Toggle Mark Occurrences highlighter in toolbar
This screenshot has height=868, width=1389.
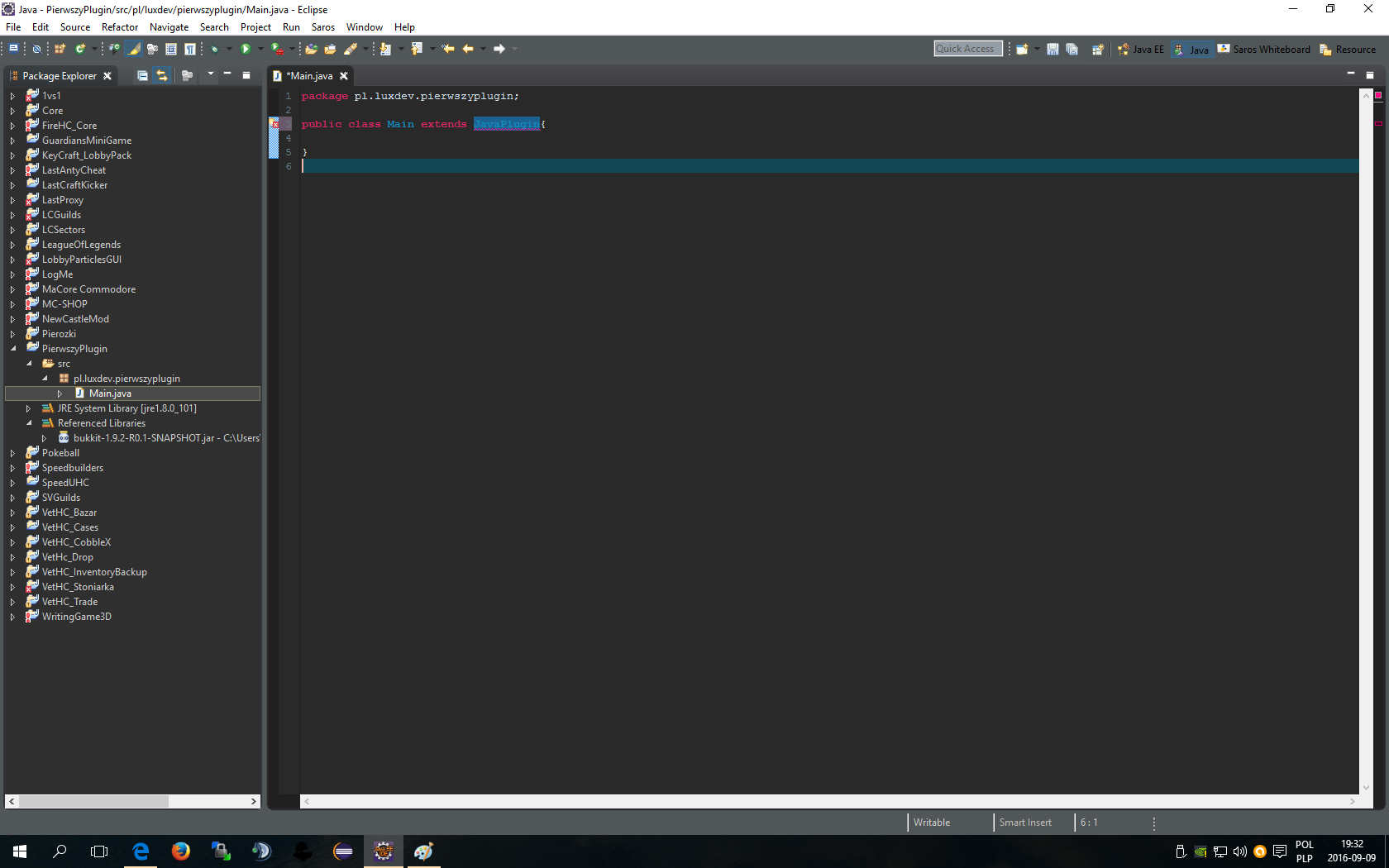click(134, 50)
